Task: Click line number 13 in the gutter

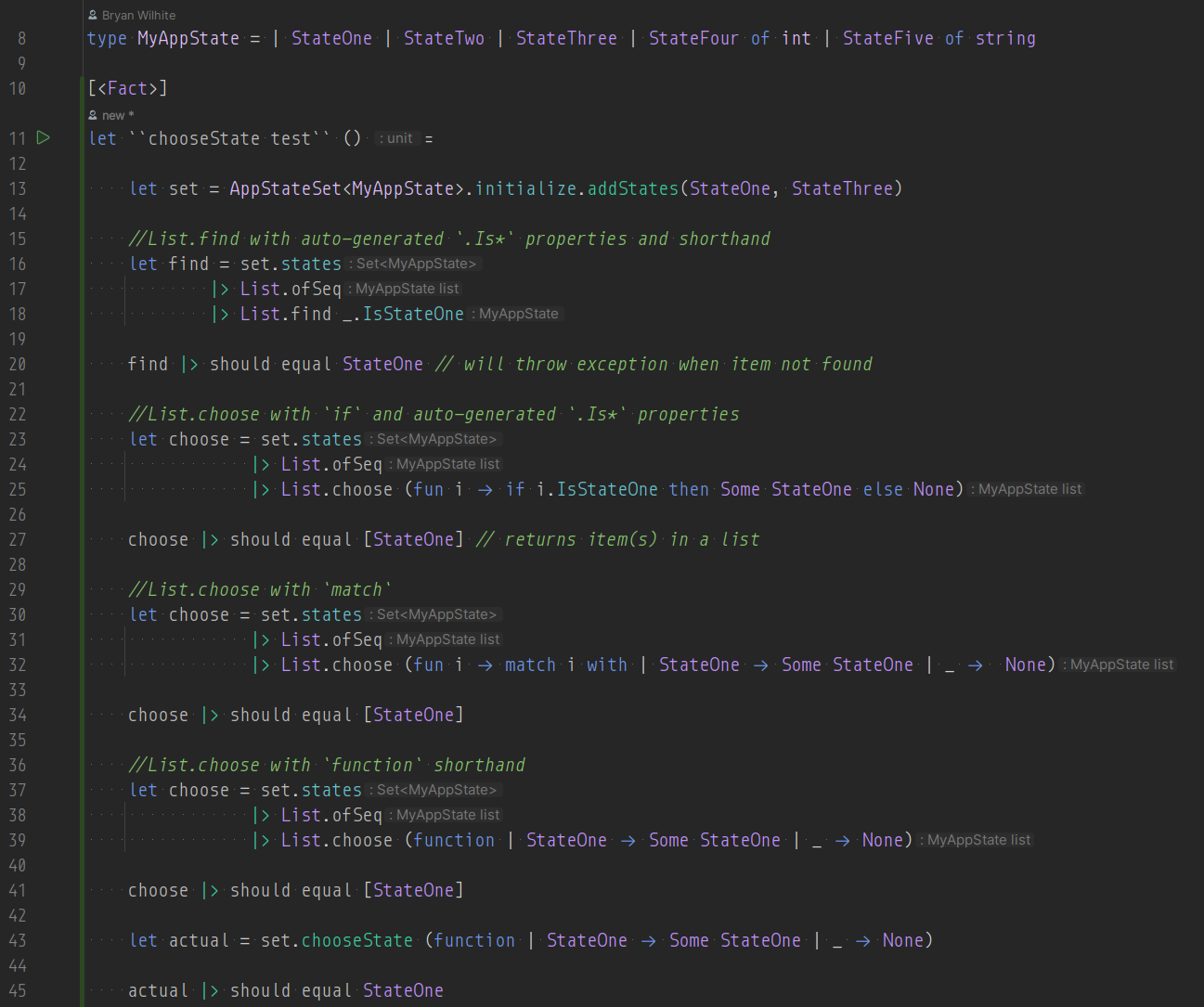Action: coord(18,188)
